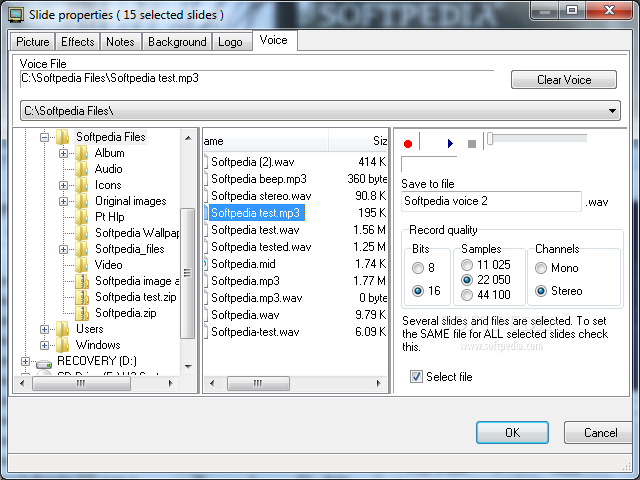Image resolution: width=640 pixels, height=480 pixels.
Task: Select the file Softpedia-test.wav
Action: point(255,332)
